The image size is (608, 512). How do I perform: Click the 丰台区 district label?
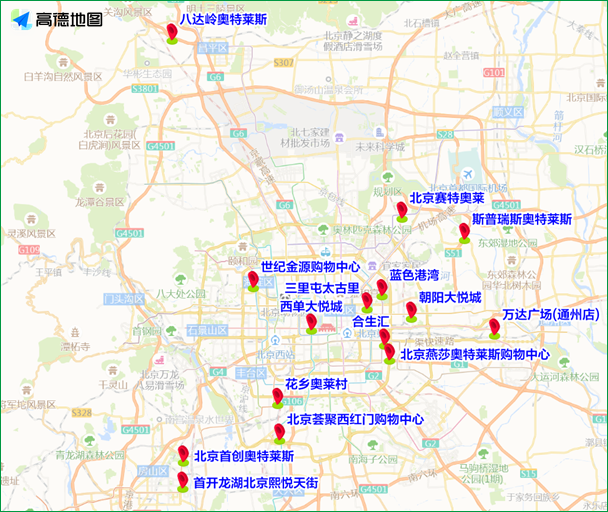click(251, 373)
